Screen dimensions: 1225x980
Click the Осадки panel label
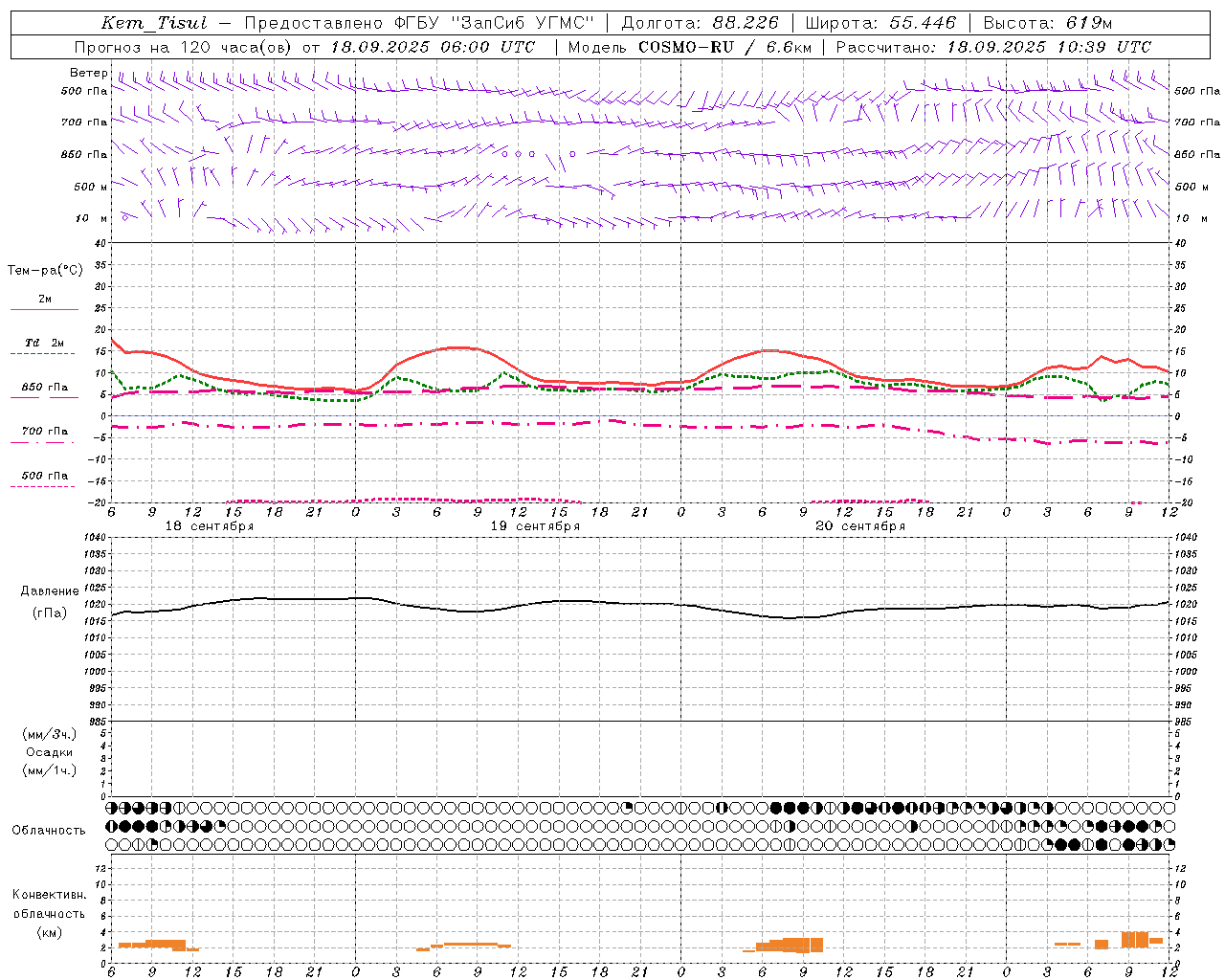point(49,752)
